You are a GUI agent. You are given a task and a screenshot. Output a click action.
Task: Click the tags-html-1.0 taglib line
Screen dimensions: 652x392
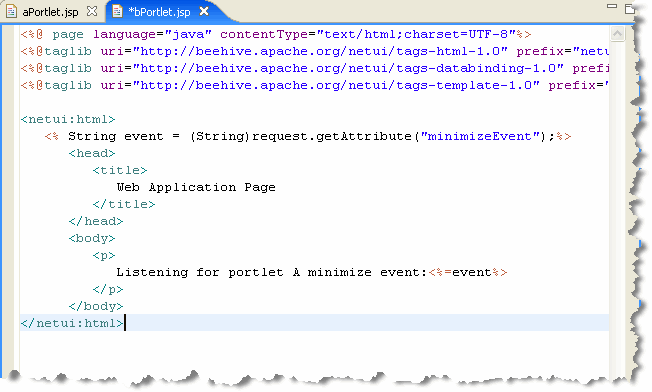click(x=314, y=52)
